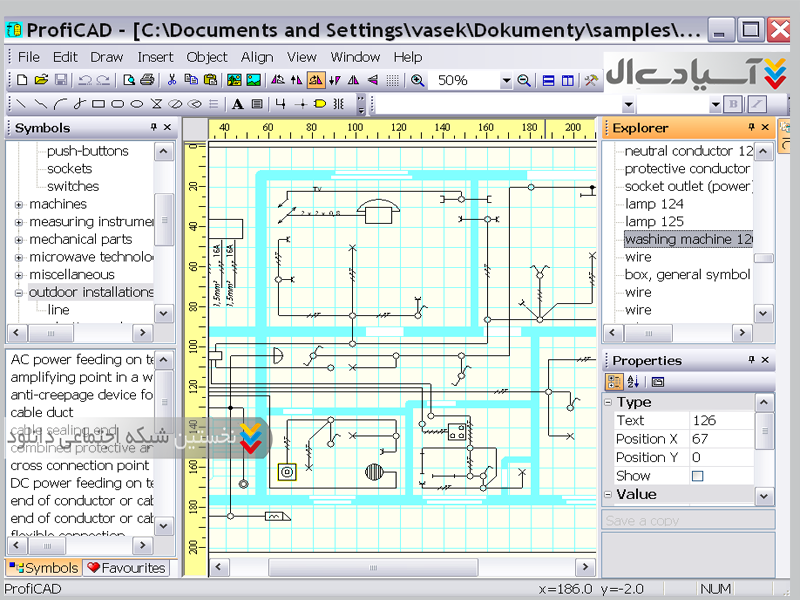Open a file with the folder icon
The image size is (800, 600).
[x=41, y=80]
